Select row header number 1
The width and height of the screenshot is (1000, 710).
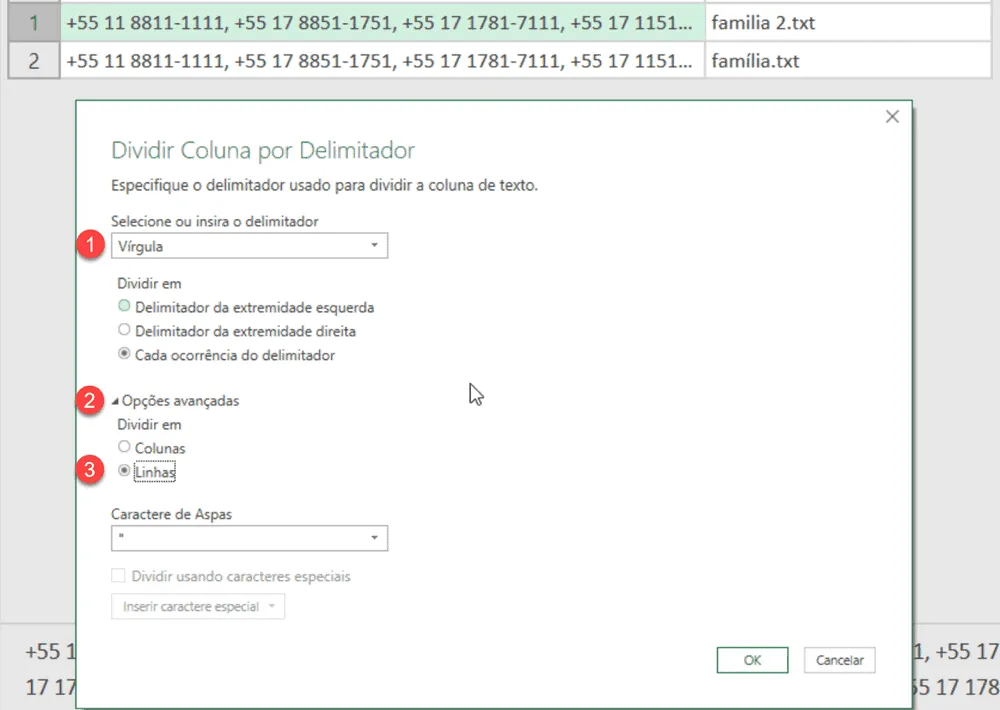tap(34, 23)
